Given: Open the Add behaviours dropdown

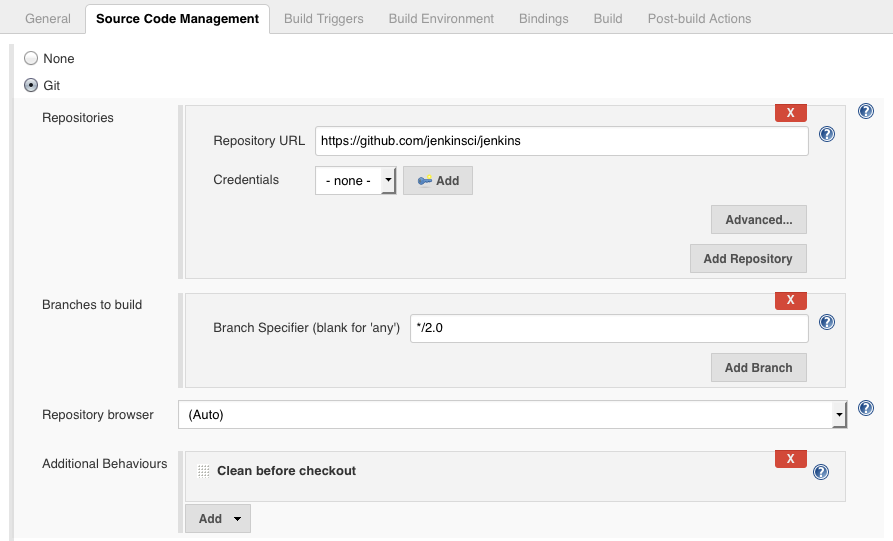Looking at the screenshot, I should click(218, 519).
